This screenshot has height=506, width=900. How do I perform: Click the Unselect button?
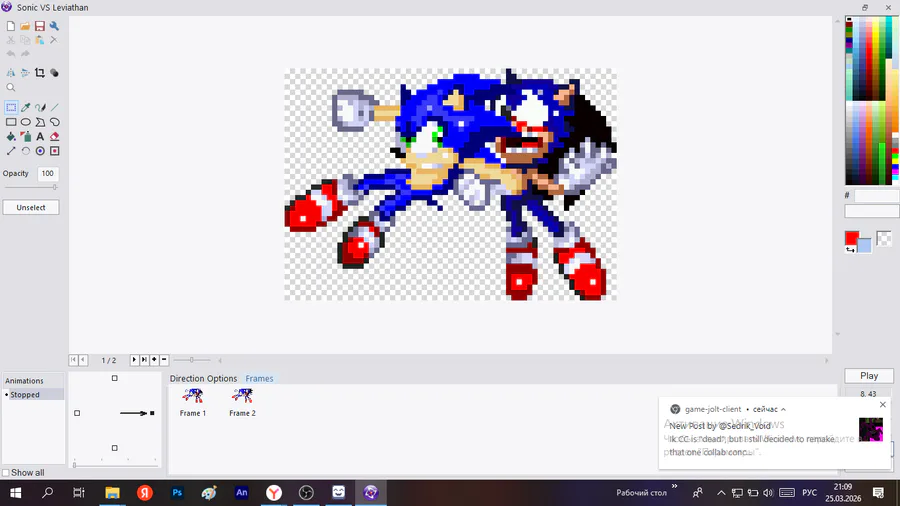tap(31, 208)
